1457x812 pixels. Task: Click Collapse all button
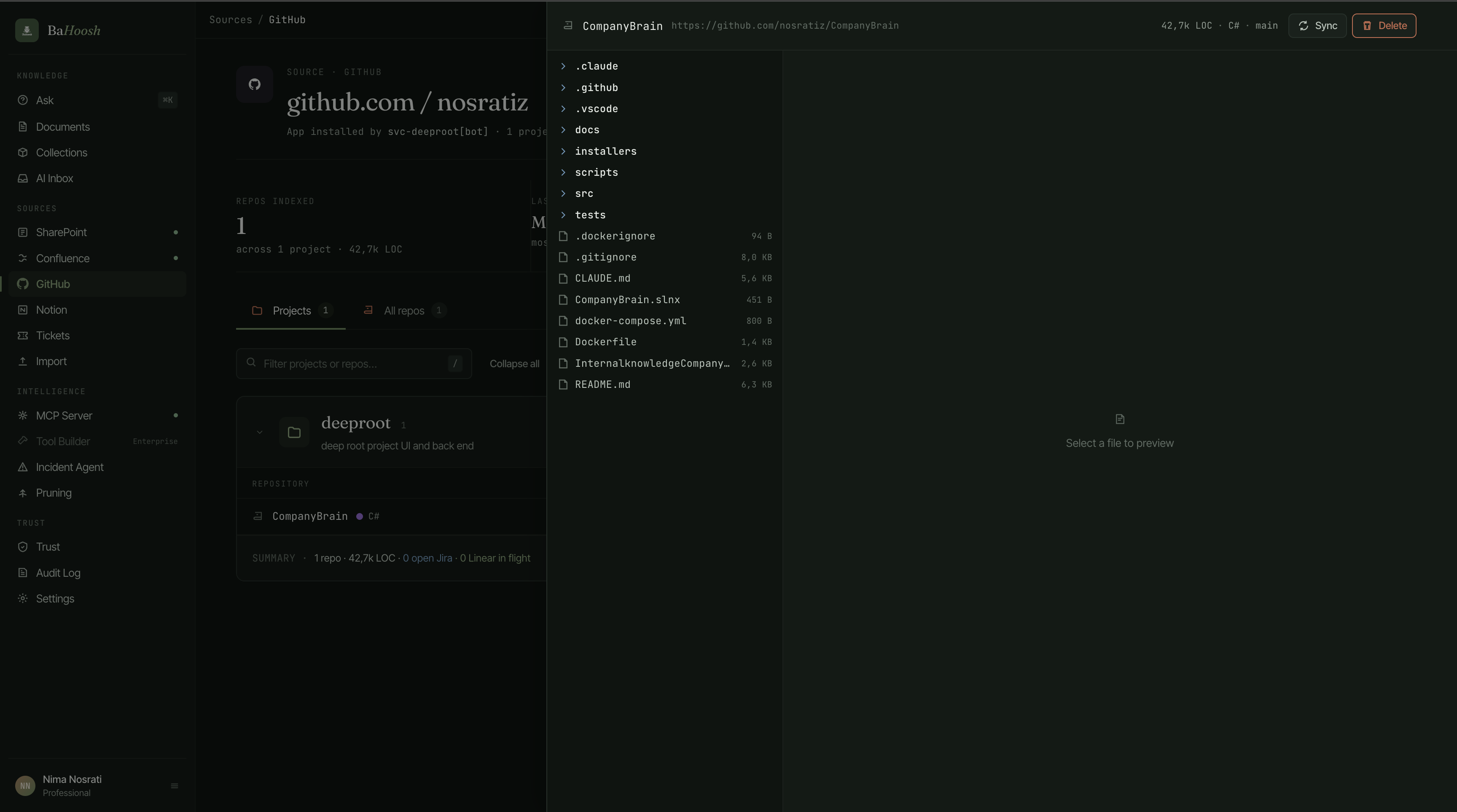pos(514,363)
